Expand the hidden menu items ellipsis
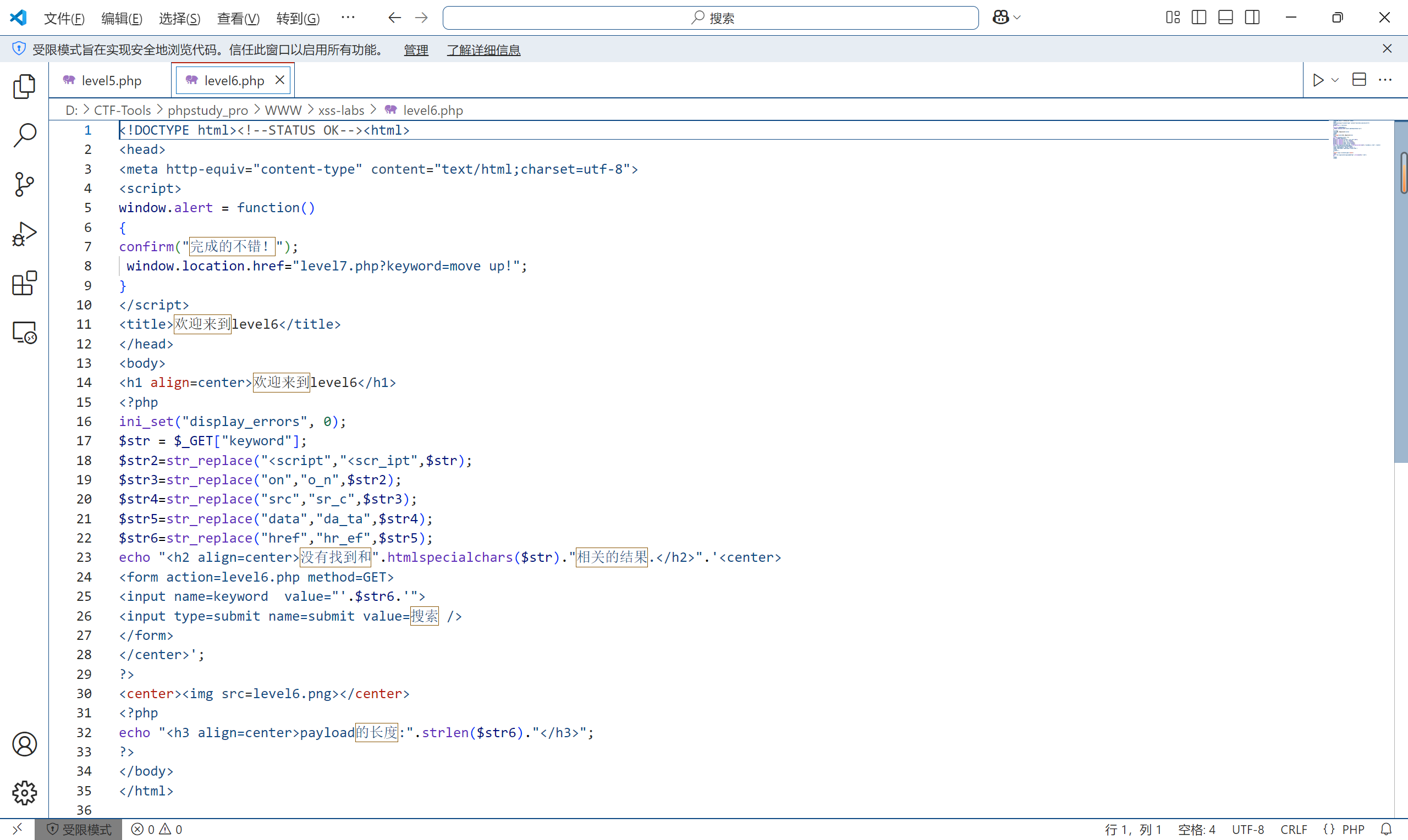Viewport: 1408px width, 840px height. (x=348, y=18)
